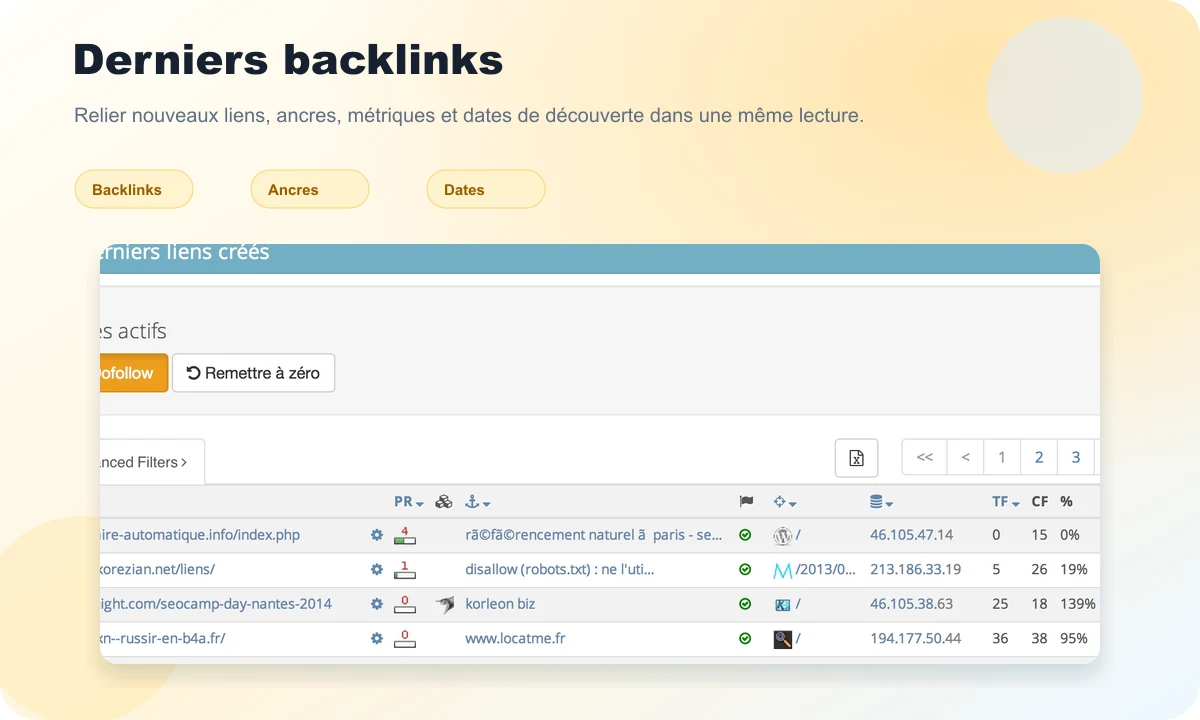The height and width of the screenshot is (720, 1200).
Task: Open the seocamp-day-nantes-2014 link
Action: pyautogui.click(x=216, y=604)
